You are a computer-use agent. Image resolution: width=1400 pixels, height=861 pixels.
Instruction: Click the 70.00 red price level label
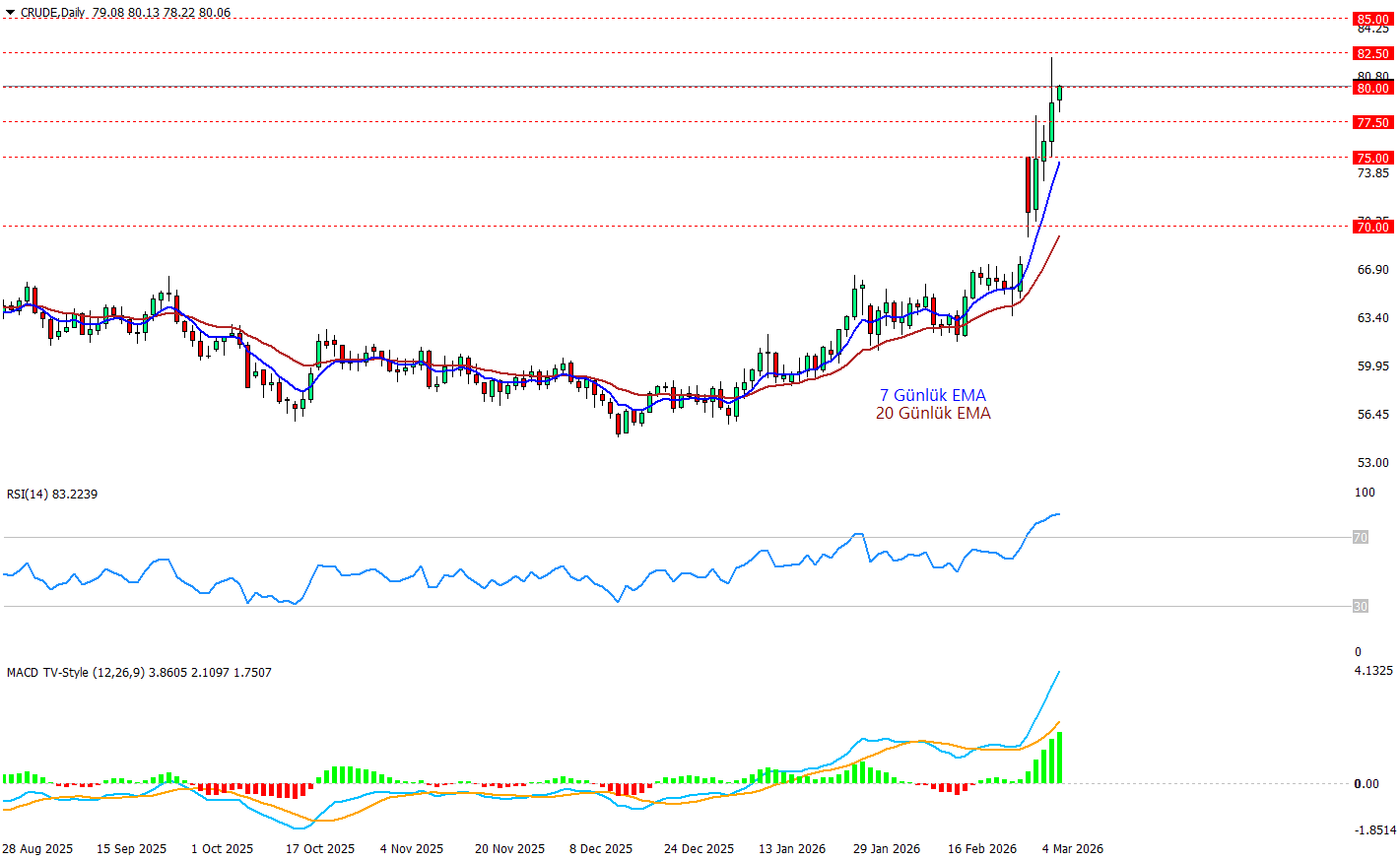(x=1372, y=227)
